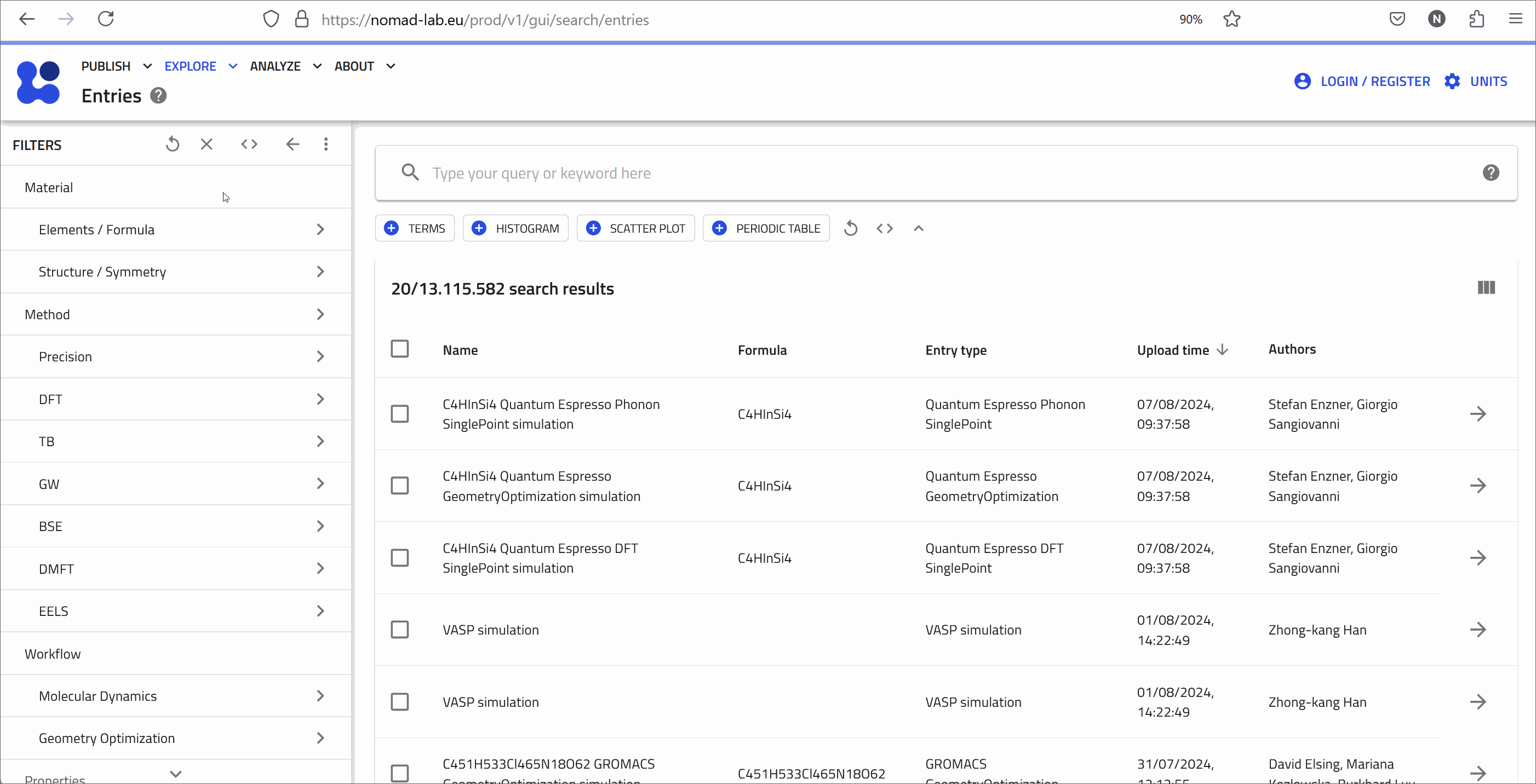
Task: Check the second VASP simulation row
Action: [399, 702]
